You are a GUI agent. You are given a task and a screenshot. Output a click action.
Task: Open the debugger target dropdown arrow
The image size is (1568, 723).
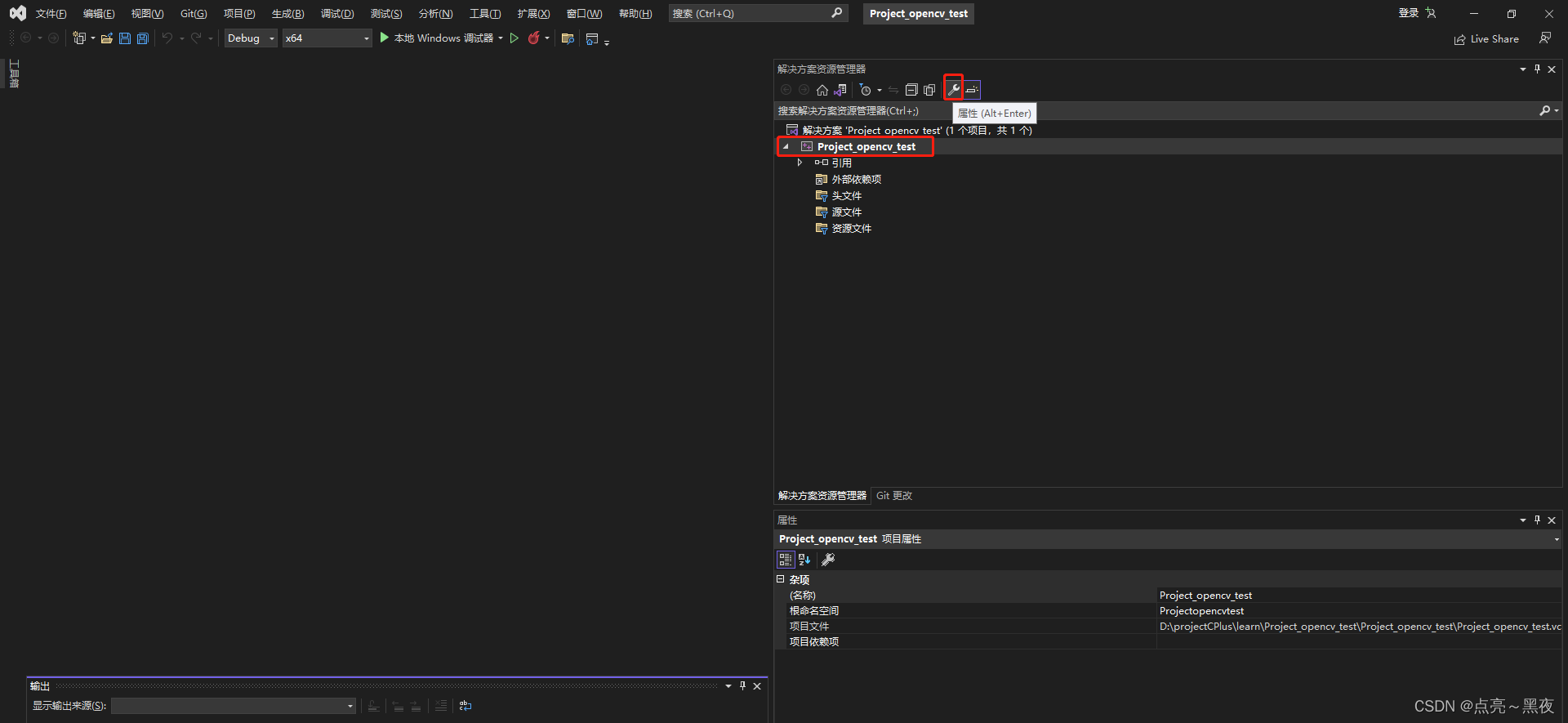501,38
